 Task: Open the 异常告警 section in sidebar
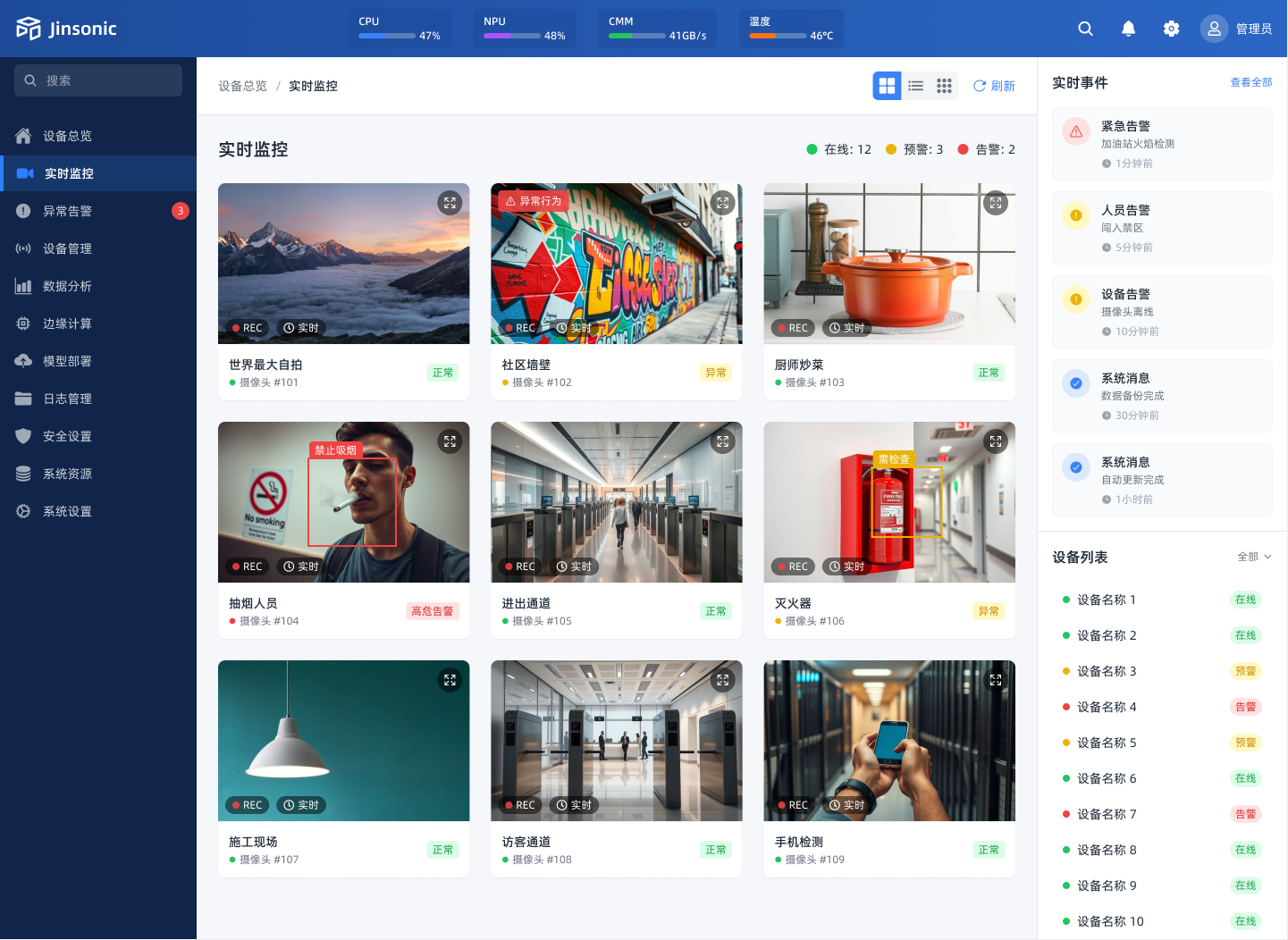pos(67,211)
